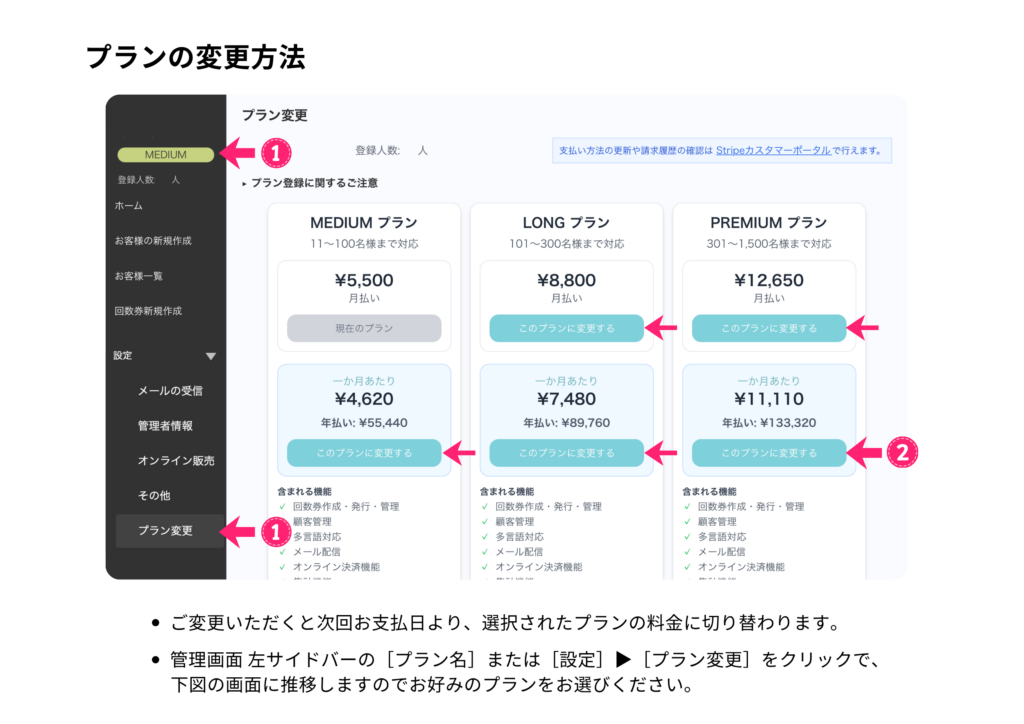The width and height of the screenshot is (1024, 724).
Task: Click the MEDIUM plan badge in sidebar
Action: point(165,155)
